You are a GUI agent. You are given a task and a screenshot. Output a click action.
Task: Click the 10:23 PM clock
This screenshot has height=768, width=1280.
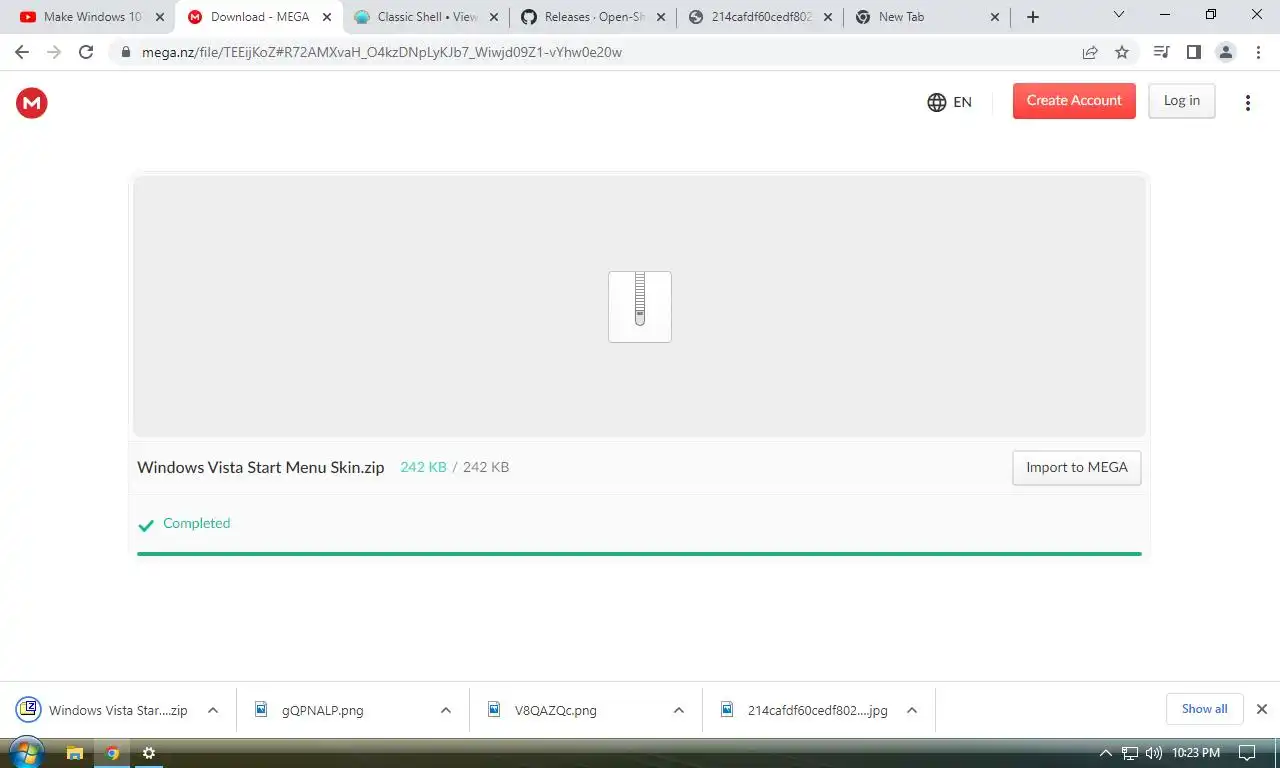click(x=1195, y=753)
